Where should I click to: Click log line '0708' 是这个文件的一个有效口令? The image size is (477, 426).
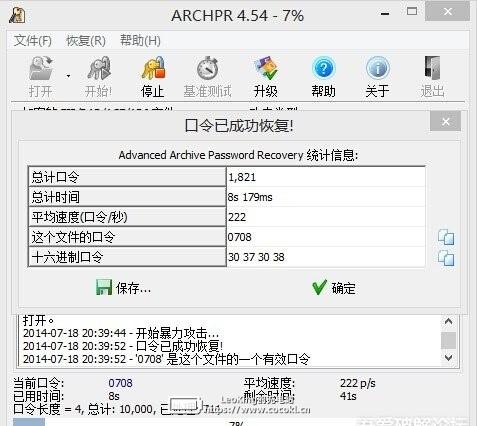(166, 359)
